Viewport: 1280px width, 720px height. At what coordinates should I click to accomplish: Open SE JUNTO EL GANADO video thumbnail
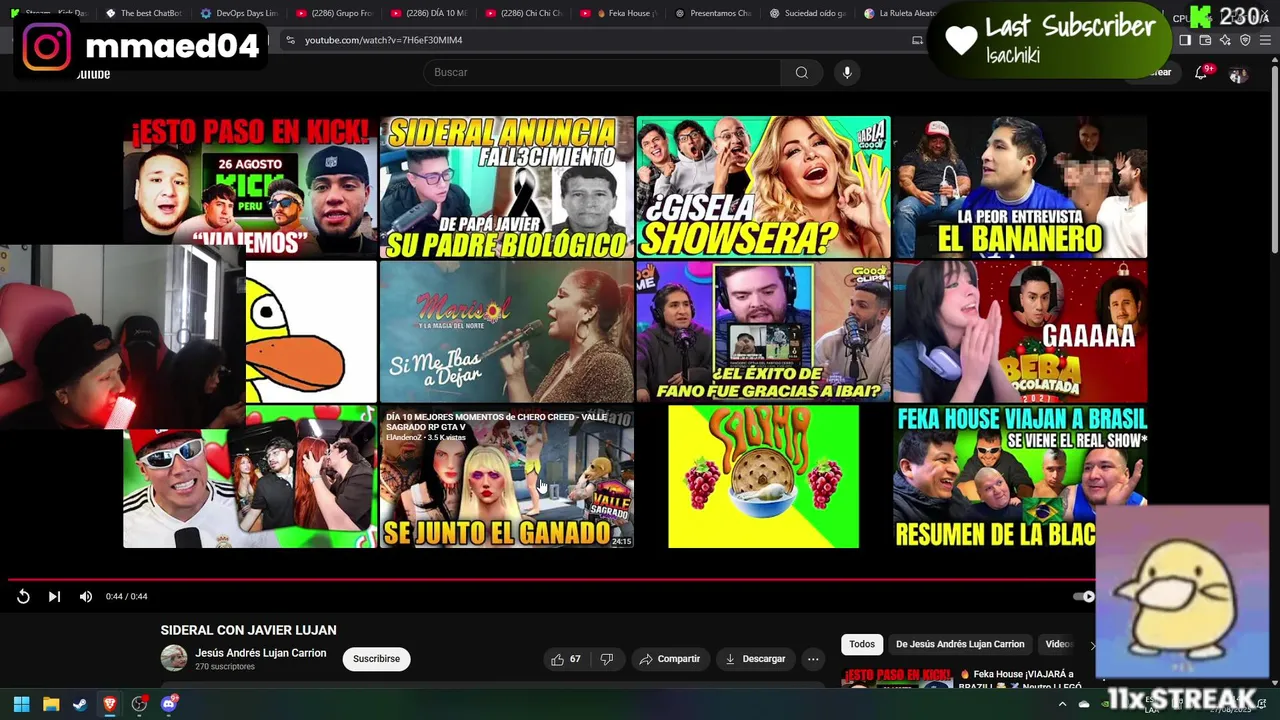coord(506,477)
